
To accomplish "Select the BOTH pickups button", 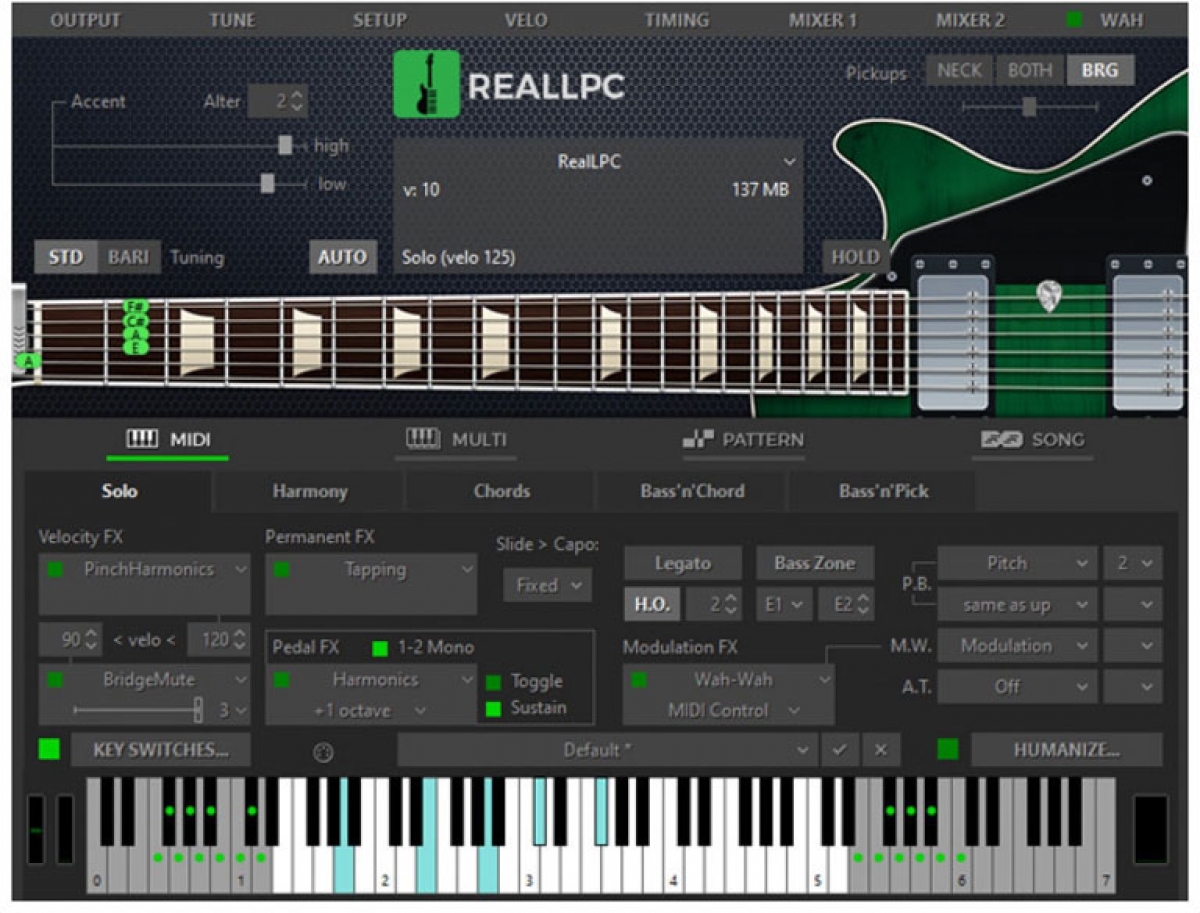I will [x=1030, y=71].
